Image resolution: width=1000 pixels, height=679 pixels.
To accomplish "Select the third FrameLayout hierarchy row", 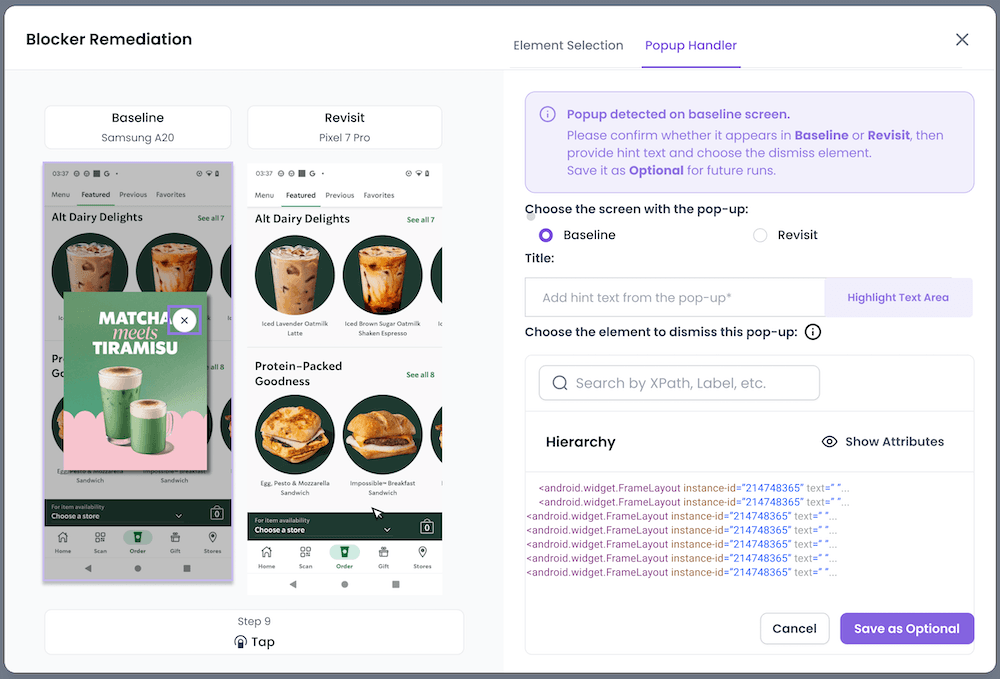I will [682, 516].
